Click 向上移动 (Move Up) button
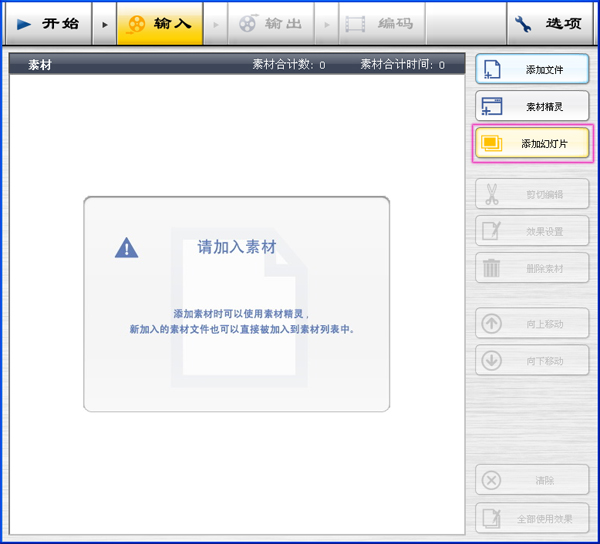 tap(532, 323)
